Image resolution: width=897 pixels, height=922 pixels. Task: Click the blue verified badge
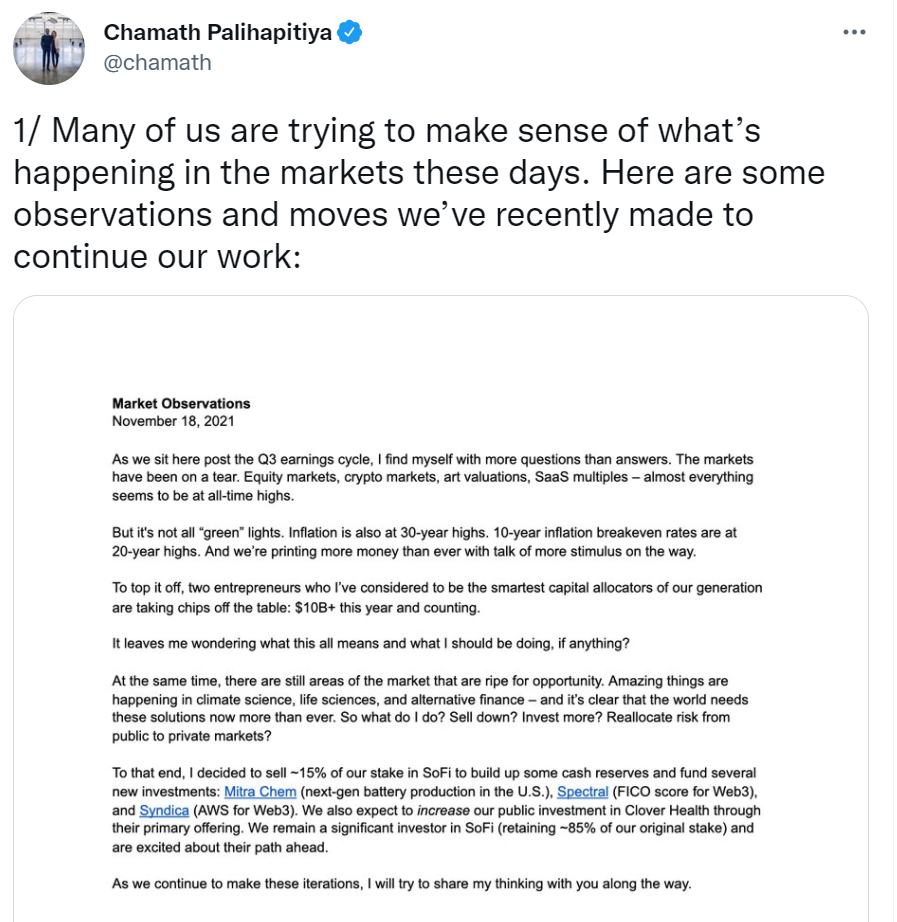[349, 32]
